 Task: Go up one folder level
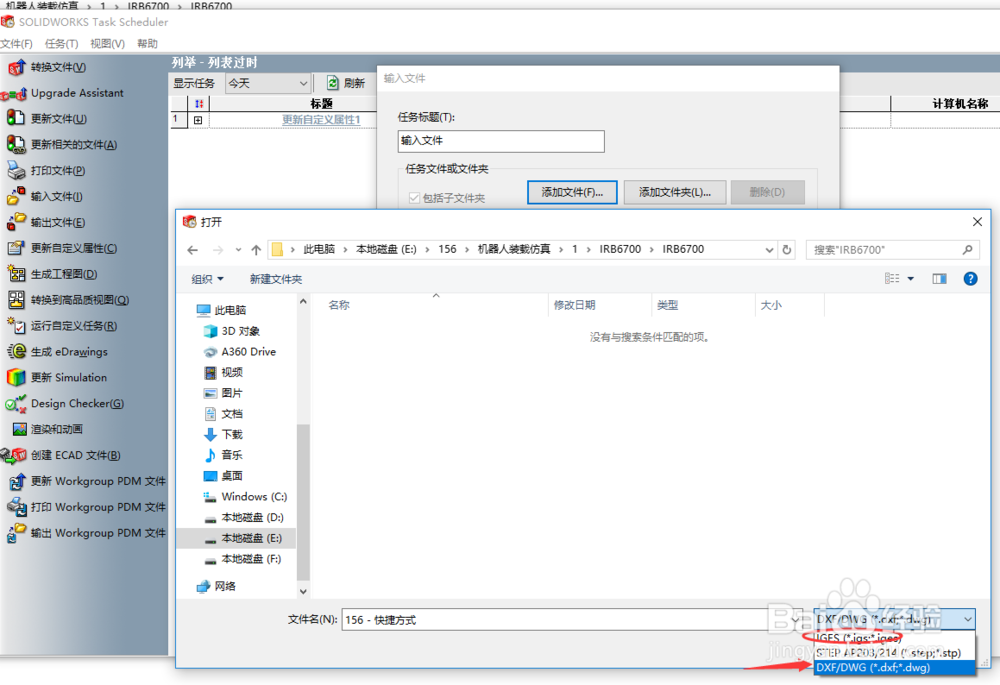point(256,250)
